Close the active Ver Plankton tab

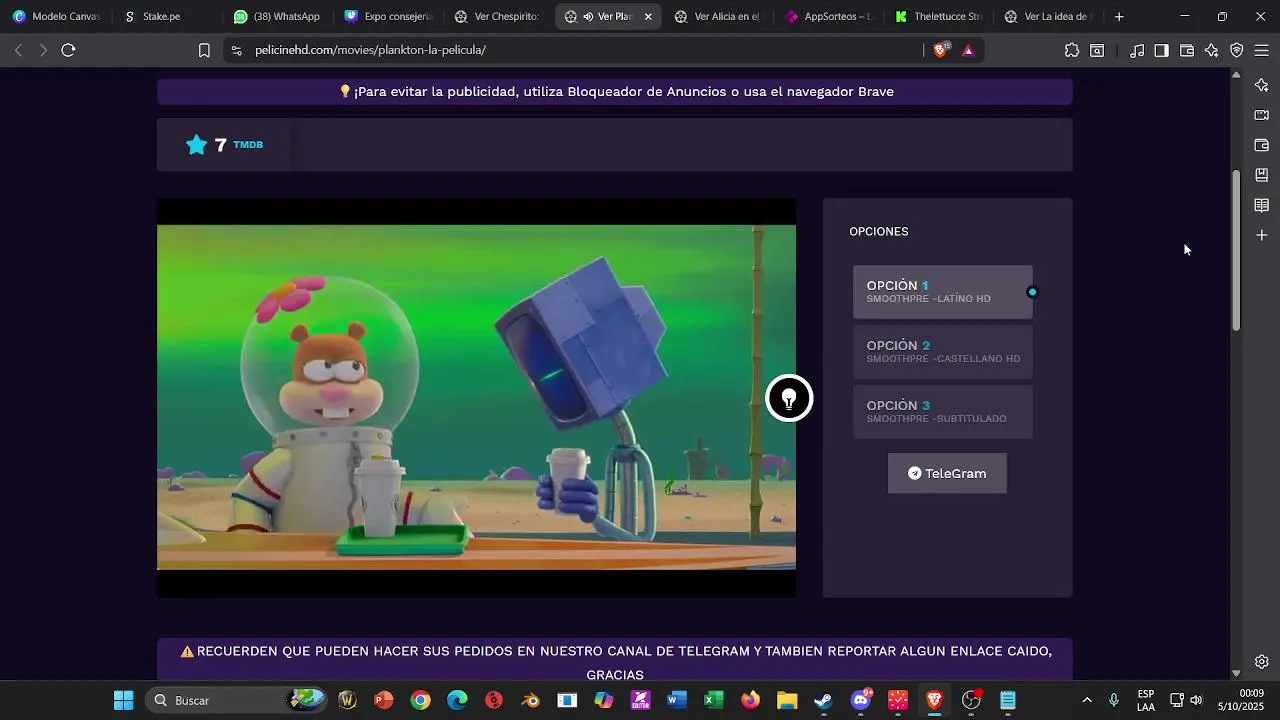click(648, 16)
